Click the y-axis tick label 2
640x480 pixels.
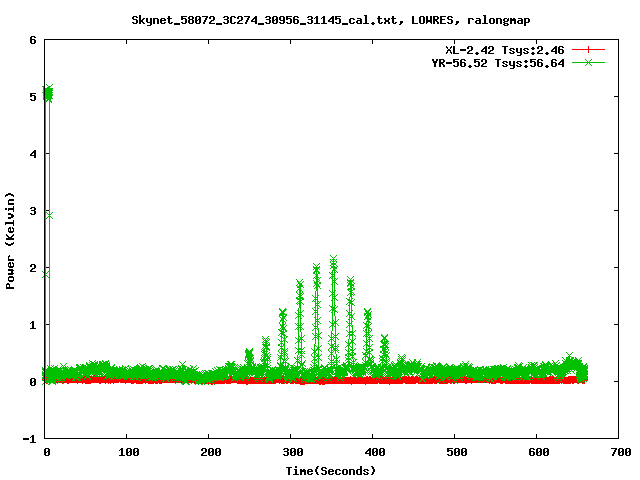33,268
